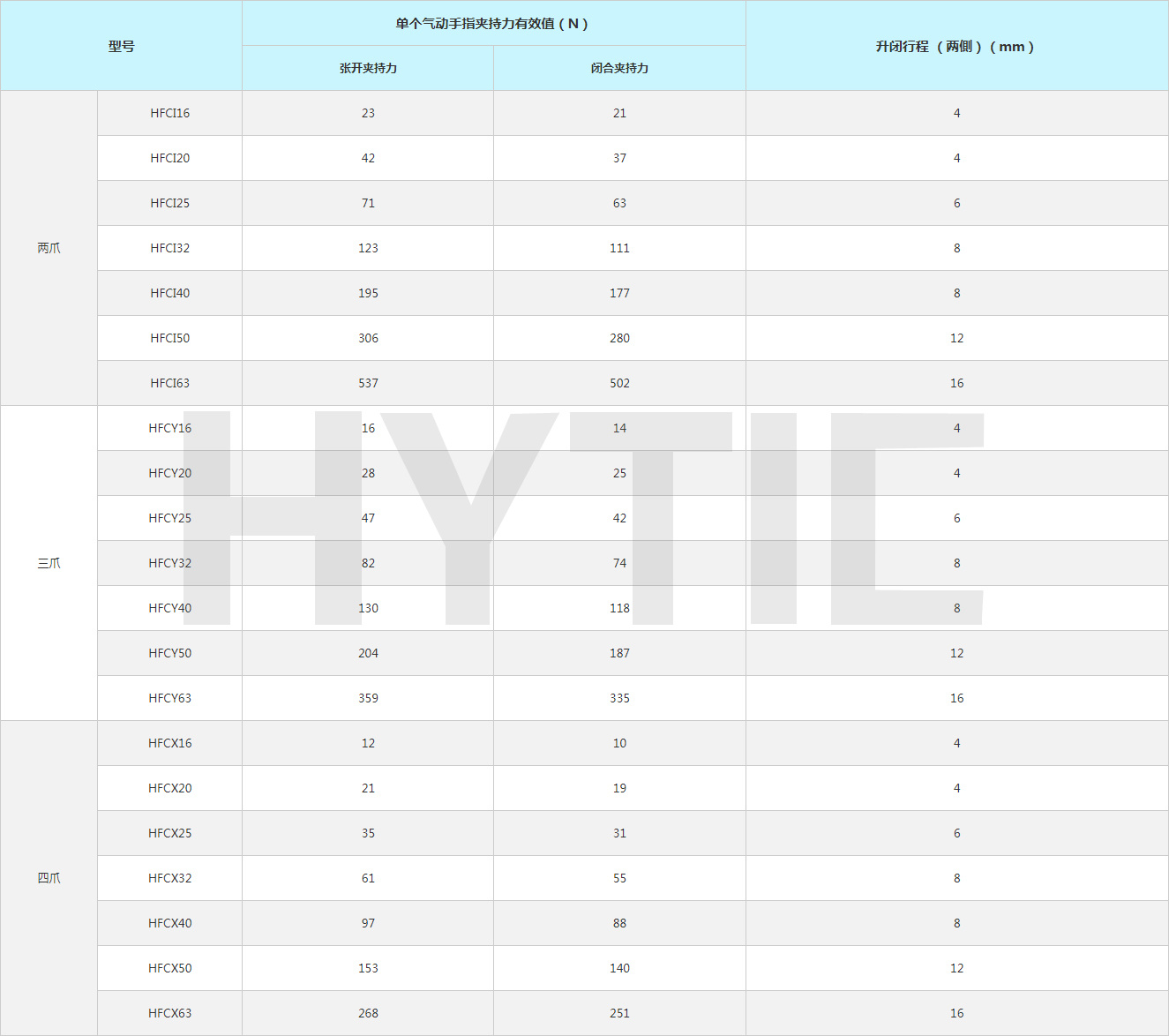The width and height of the screenshot is (1169, 1036).
Task: Select closing force value 502
Action: 619,383
